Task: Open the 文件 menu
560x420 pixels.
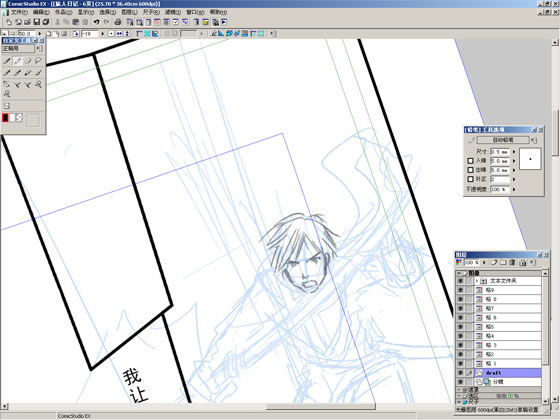Action: (x=19, y=12)
